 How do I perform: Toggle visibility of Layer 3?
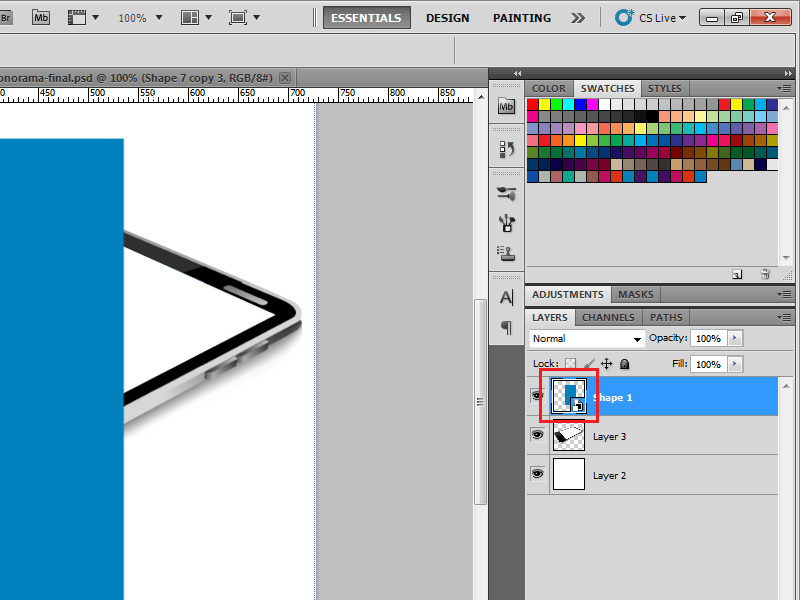coord(537,434)
